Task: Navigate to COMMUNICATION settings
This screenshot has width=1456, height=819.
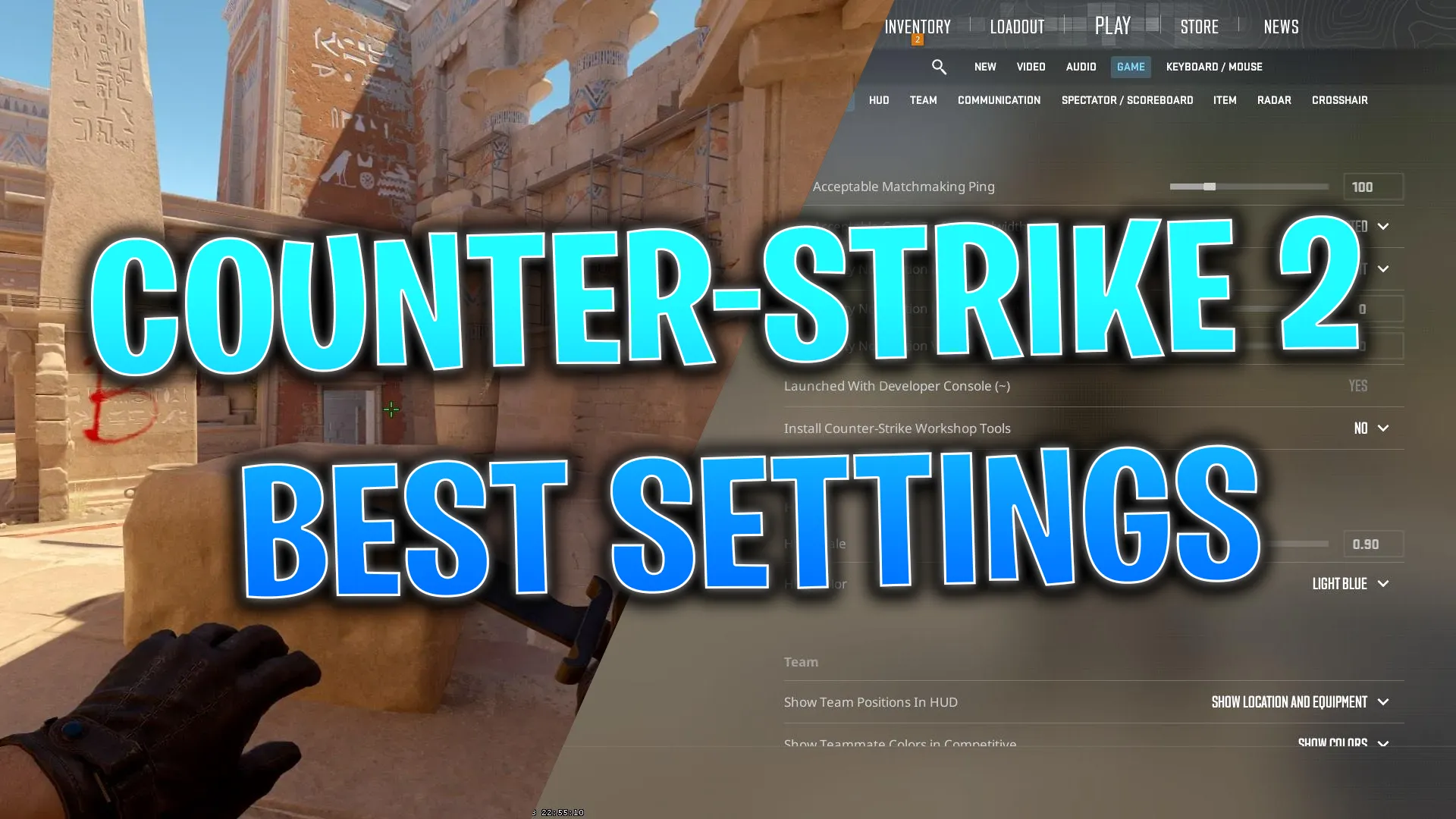Action: click(999, 100)
